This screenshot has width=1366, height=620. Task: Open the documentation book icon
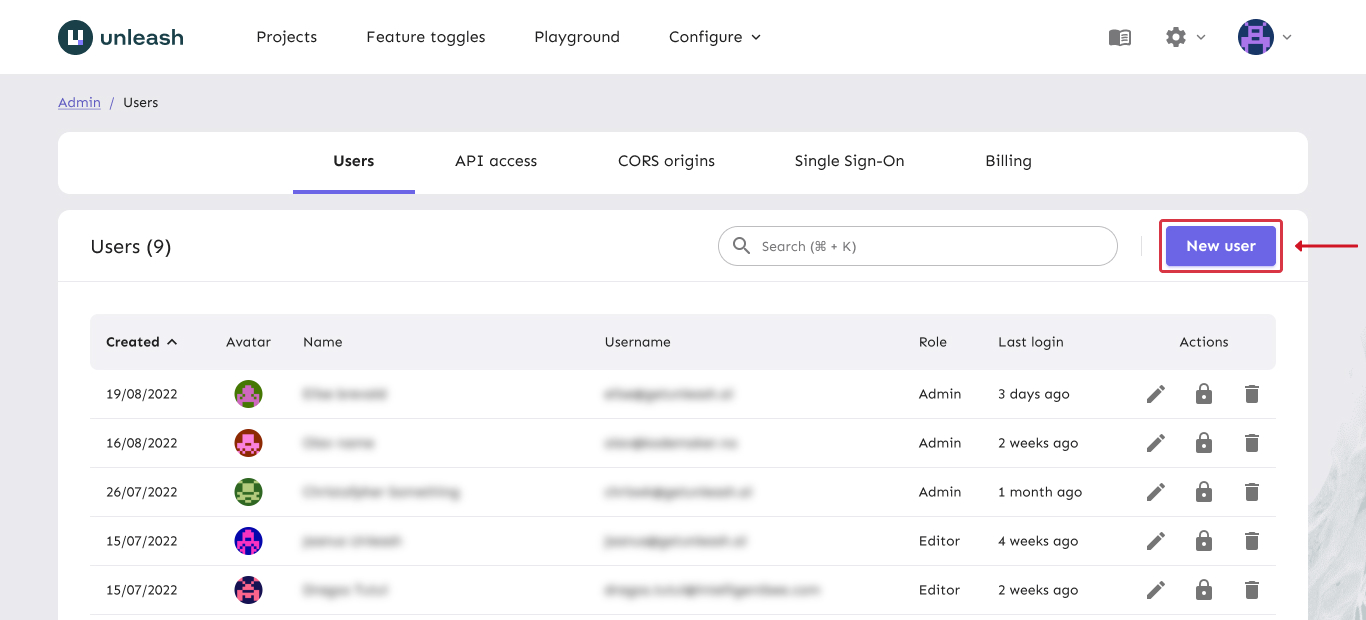coord(1120,37)
